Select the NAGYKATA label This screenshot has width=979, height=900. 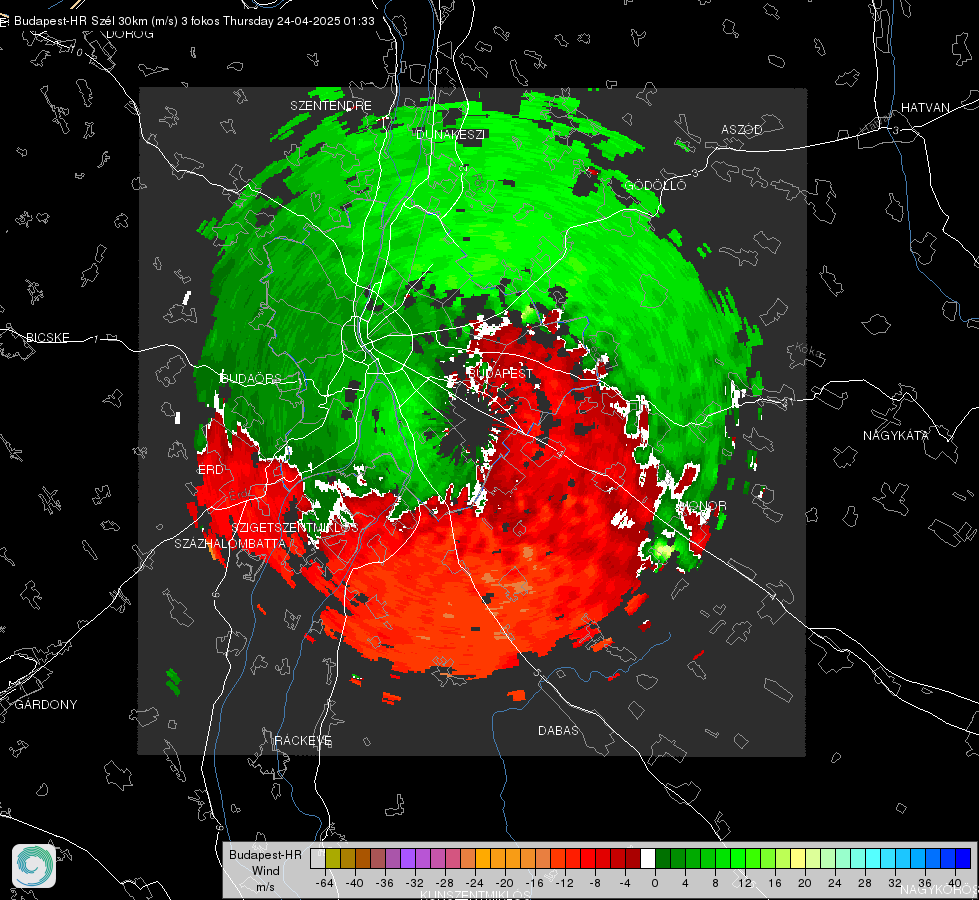pyautogui.click(x=896, y=436)
